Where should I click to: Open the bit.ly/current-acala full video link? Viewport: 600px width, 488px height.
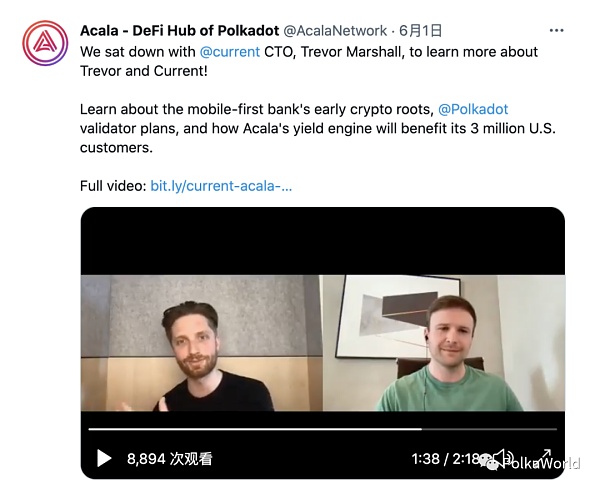(x=221, y=186)
